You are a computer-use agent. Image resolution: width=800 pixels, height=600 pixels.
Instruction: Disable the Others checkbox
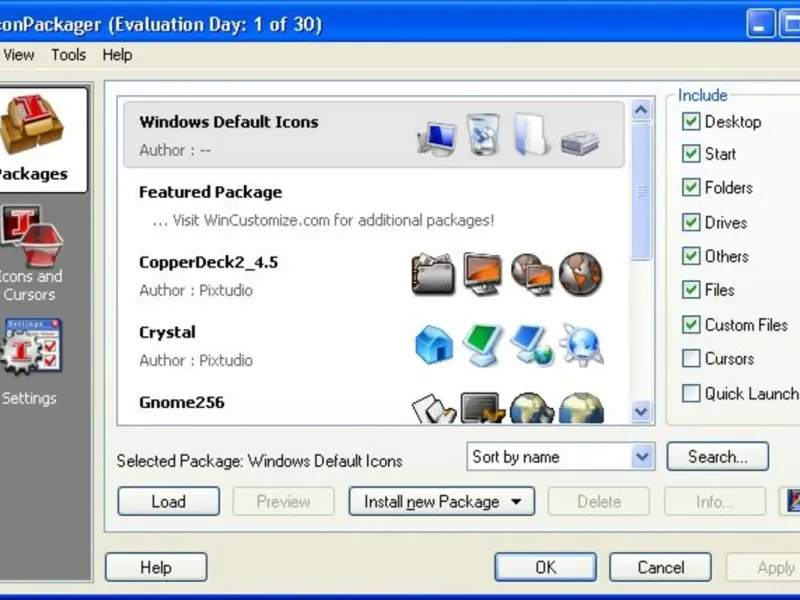pos(691,256)
